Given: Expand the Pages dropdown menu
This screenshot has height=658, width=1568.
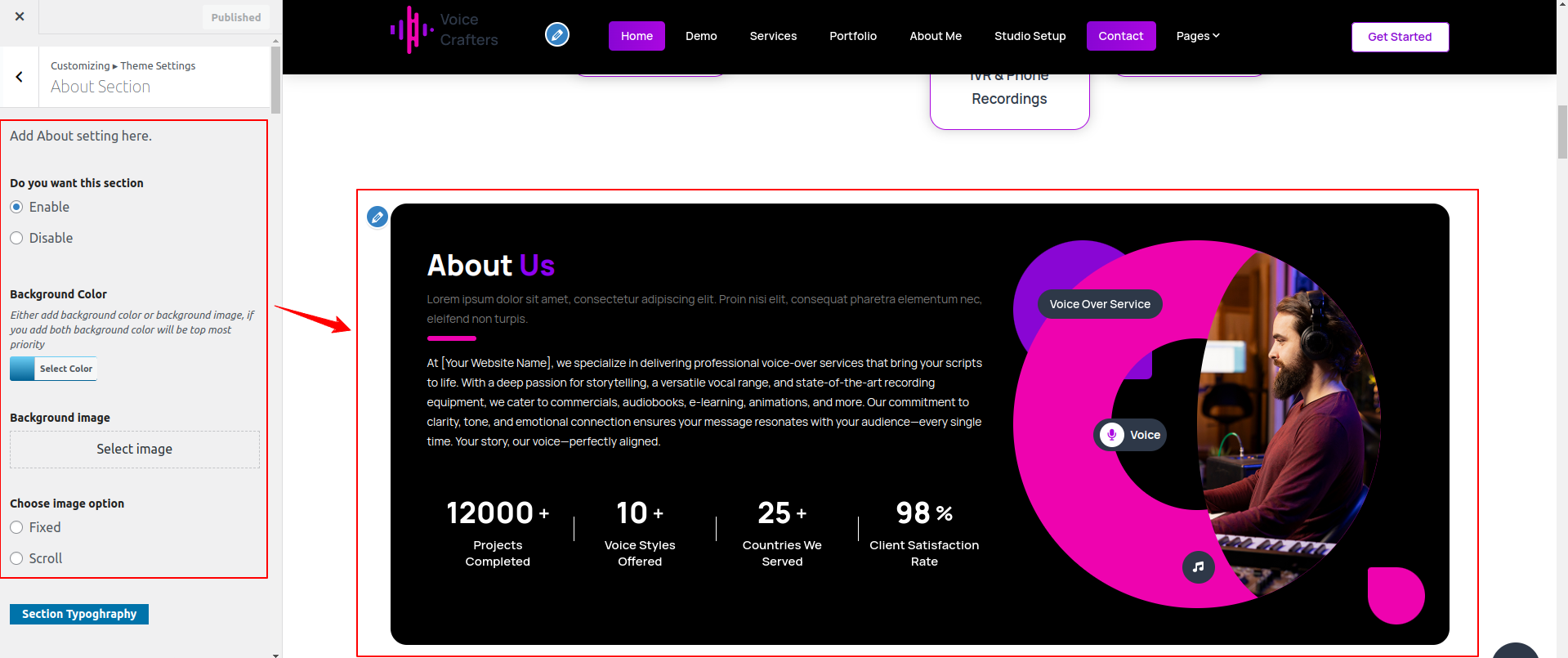Looking at the screenshot, I should click(x=1197, y=36).
